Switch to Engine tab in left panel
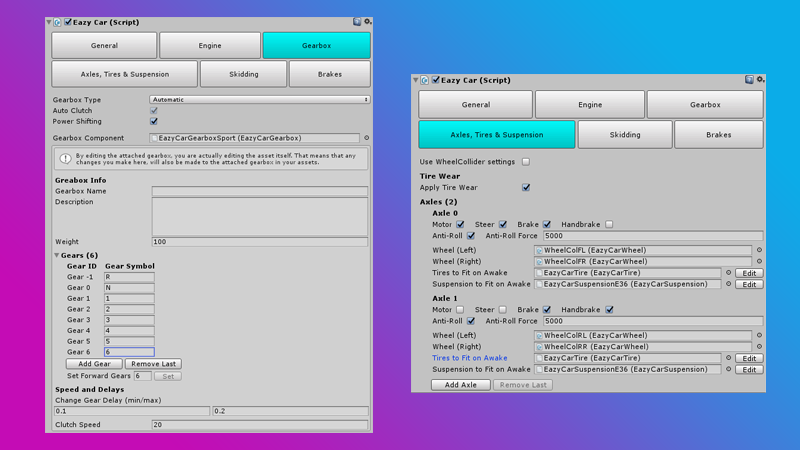The height and width of the screenshot is (450, 800). (x=210, y=45)
